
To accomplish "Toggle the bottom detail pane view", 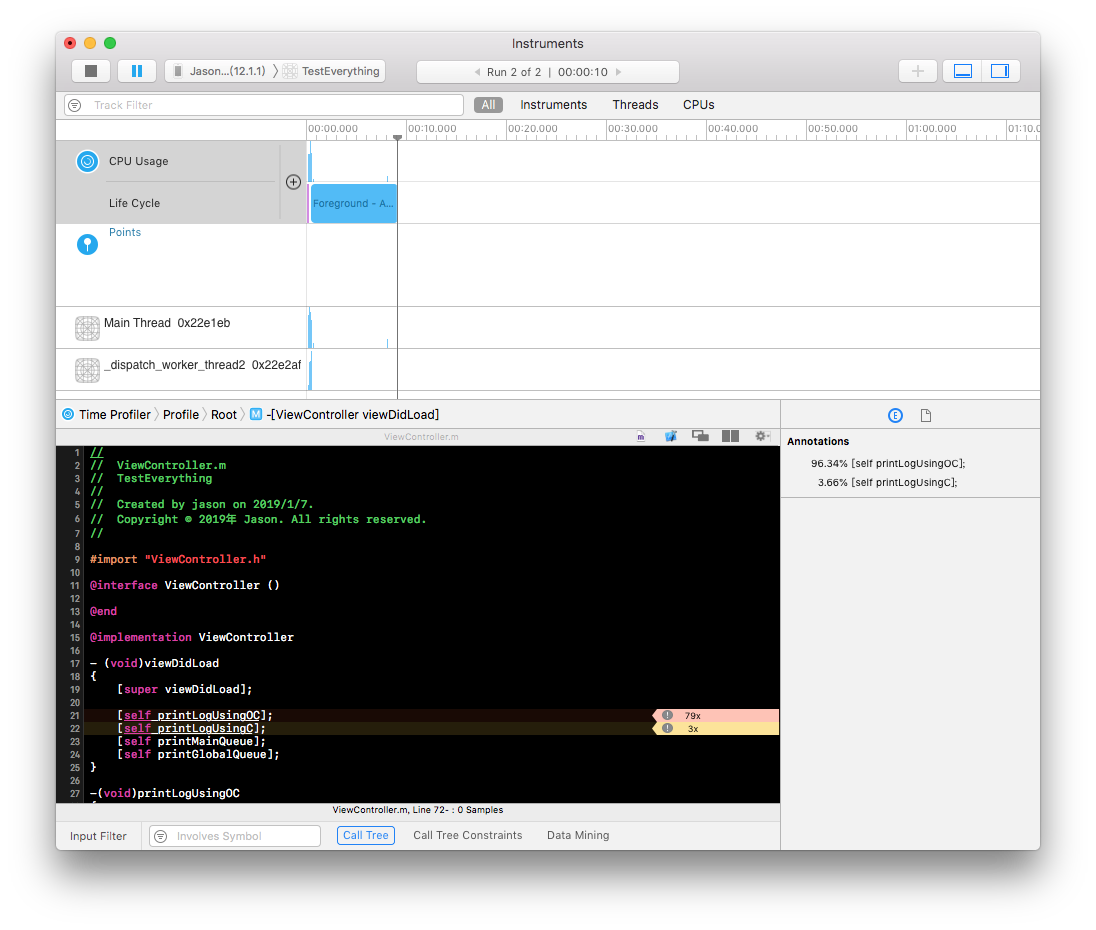I will [962, 70].
